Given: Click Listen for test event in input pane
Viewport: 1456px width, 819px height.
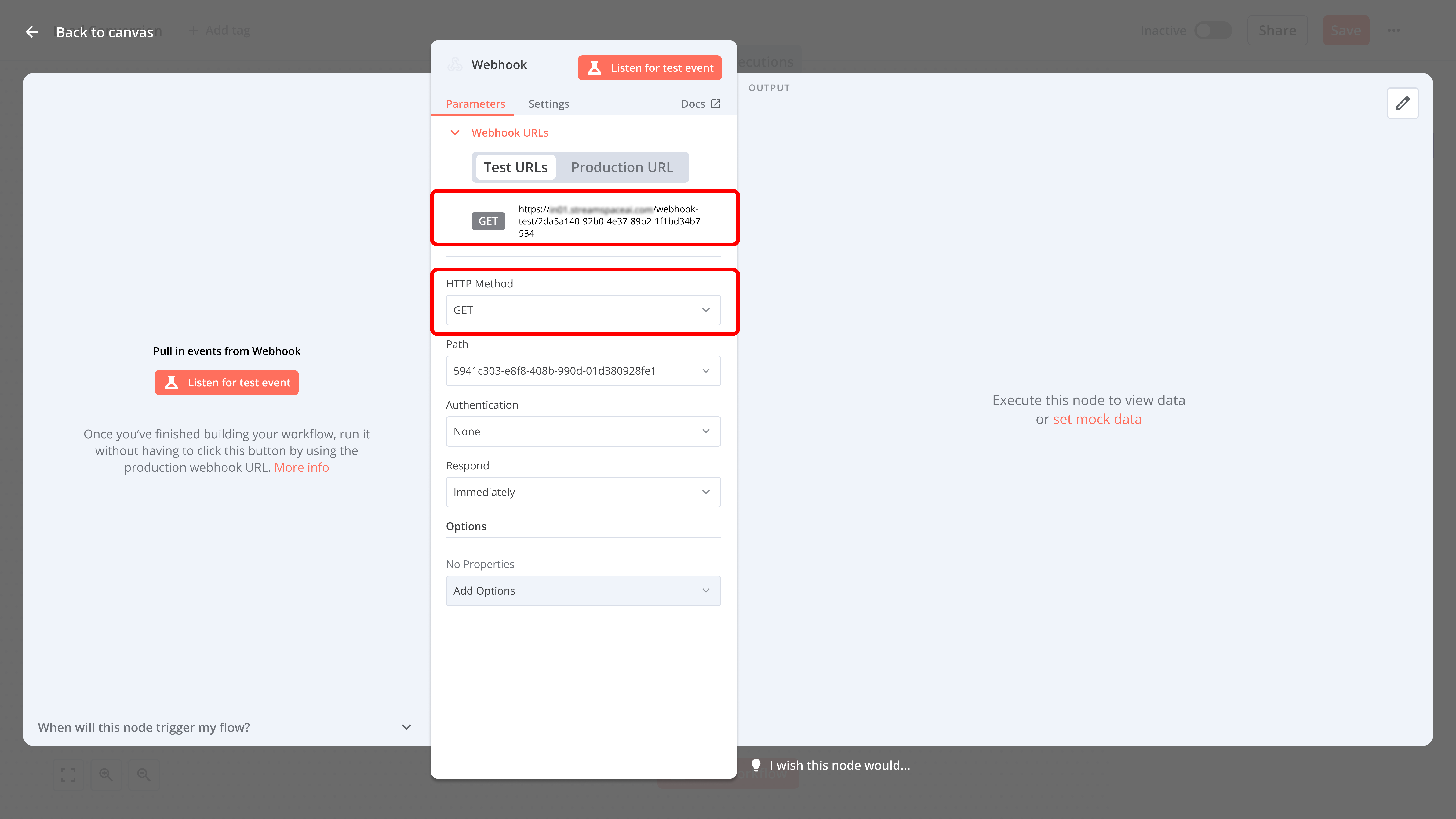Looking at the screenshot, I should (227, 383).
